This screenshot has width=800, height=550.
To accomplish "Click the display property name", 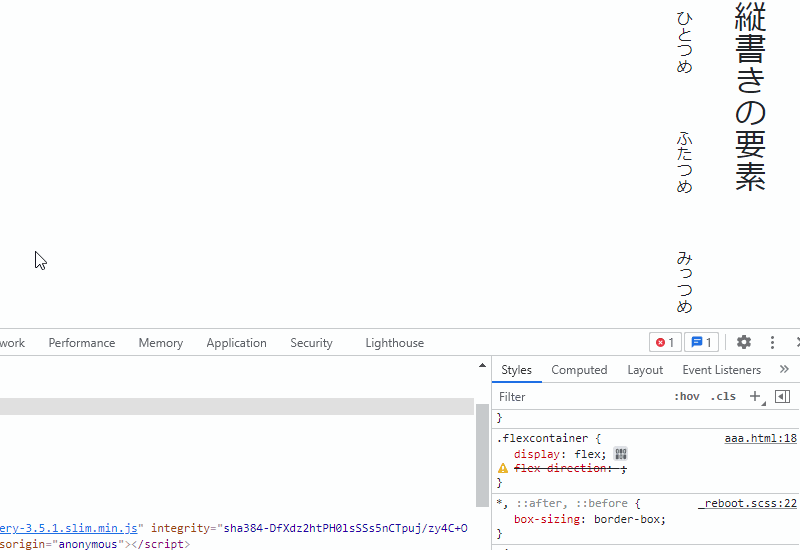I will [537, 454].
